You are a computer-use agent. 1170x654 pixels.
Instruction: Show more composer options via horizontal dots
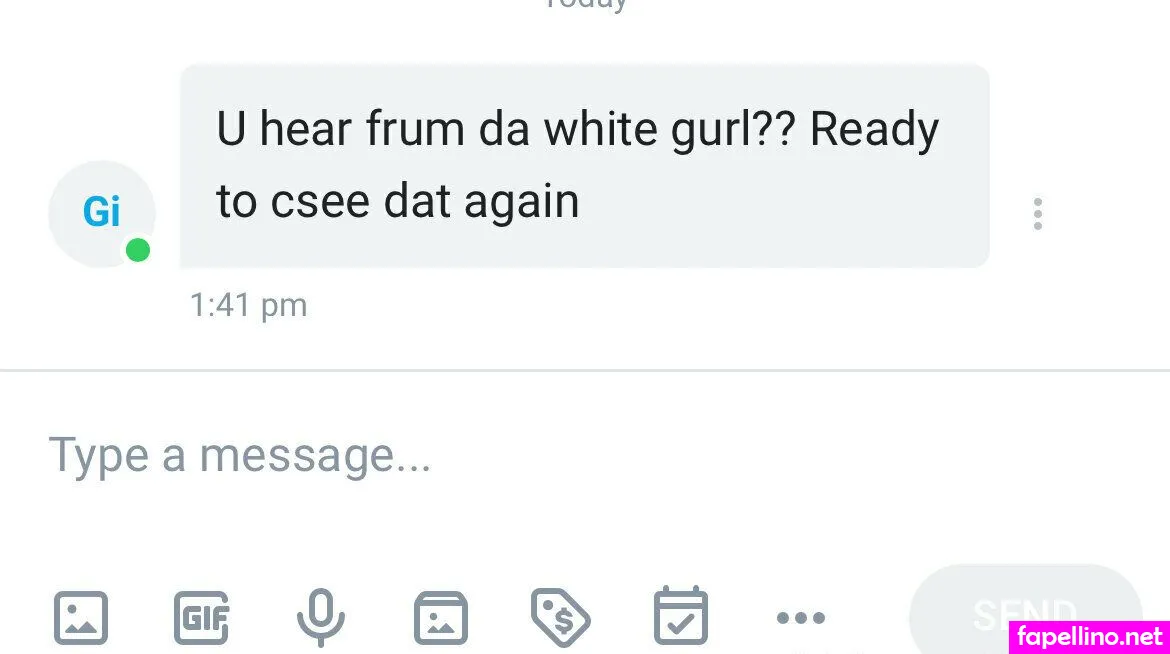(x=801, y=617)
